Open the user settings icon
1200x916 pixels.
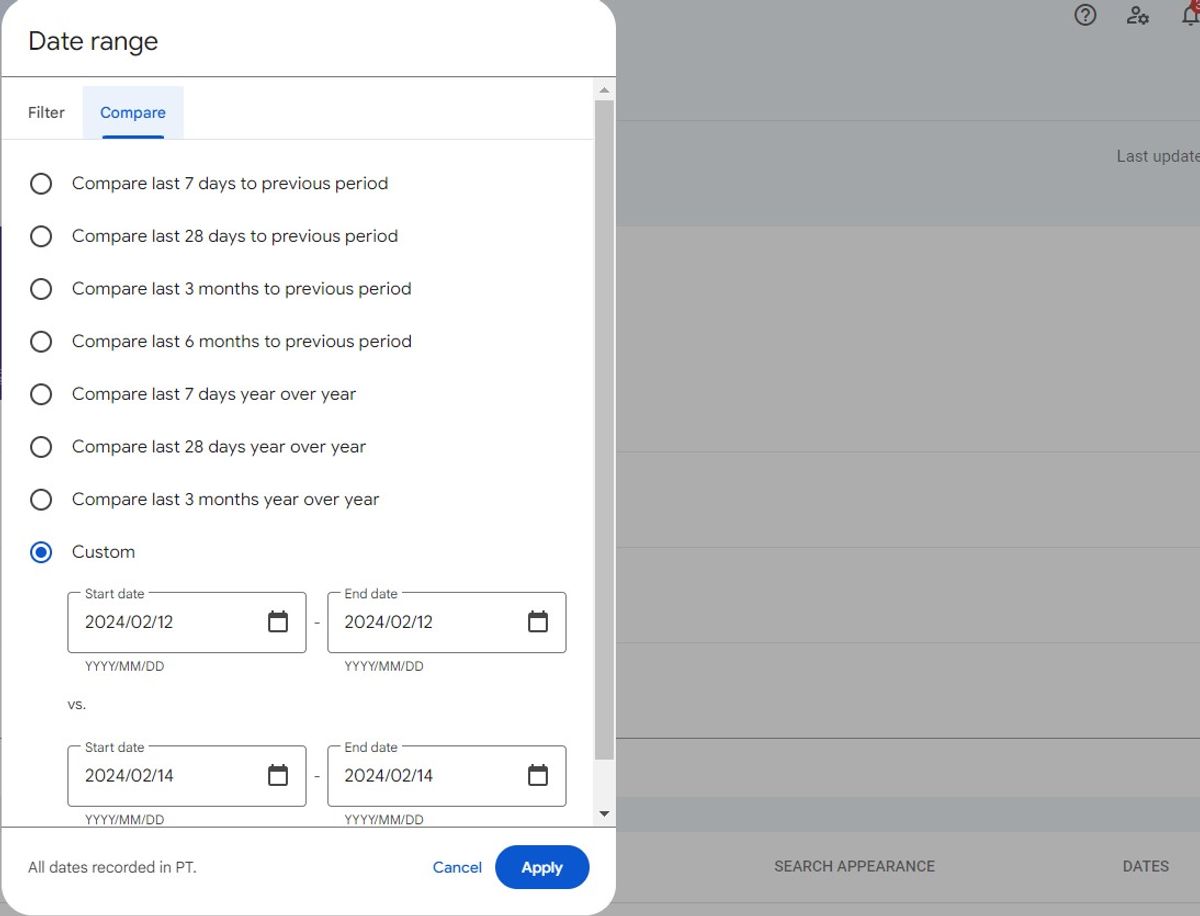(1138, 15)
